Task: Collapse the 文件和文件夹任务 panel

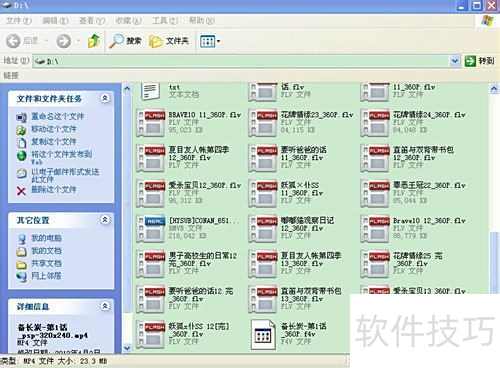Action: click(x=105, y=98)
